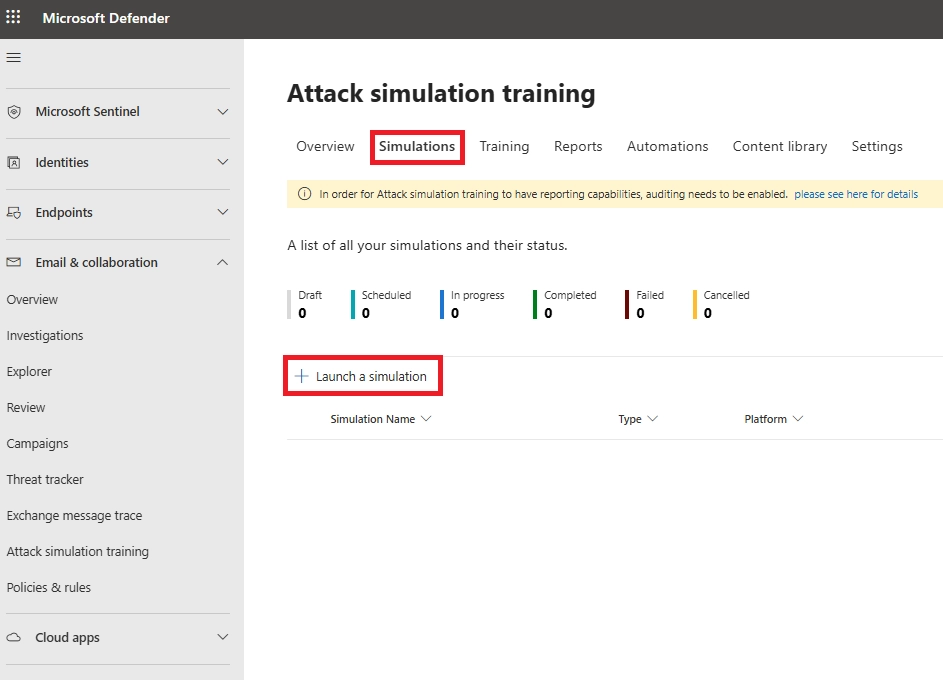The image size is (943, 680).
Task: Navigate to Threat tracker
Action: 45,479
